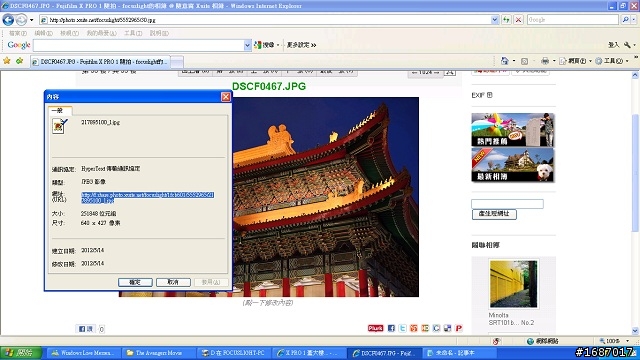Open the recent pages dropdown beside Forward
640x360 pixels.
(x=31, y=20)
